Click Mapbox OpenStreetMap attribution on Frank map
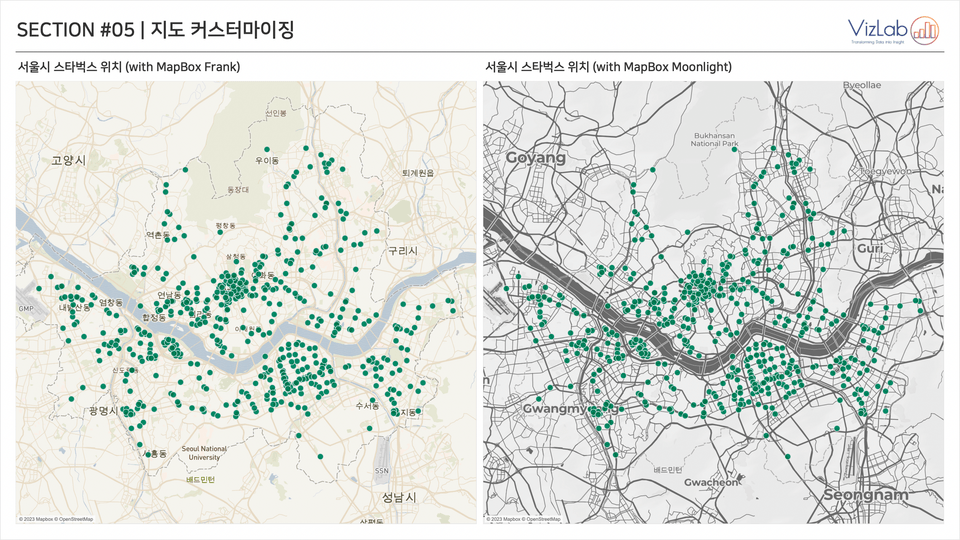 pyautogui.click(x=56, y=519)
